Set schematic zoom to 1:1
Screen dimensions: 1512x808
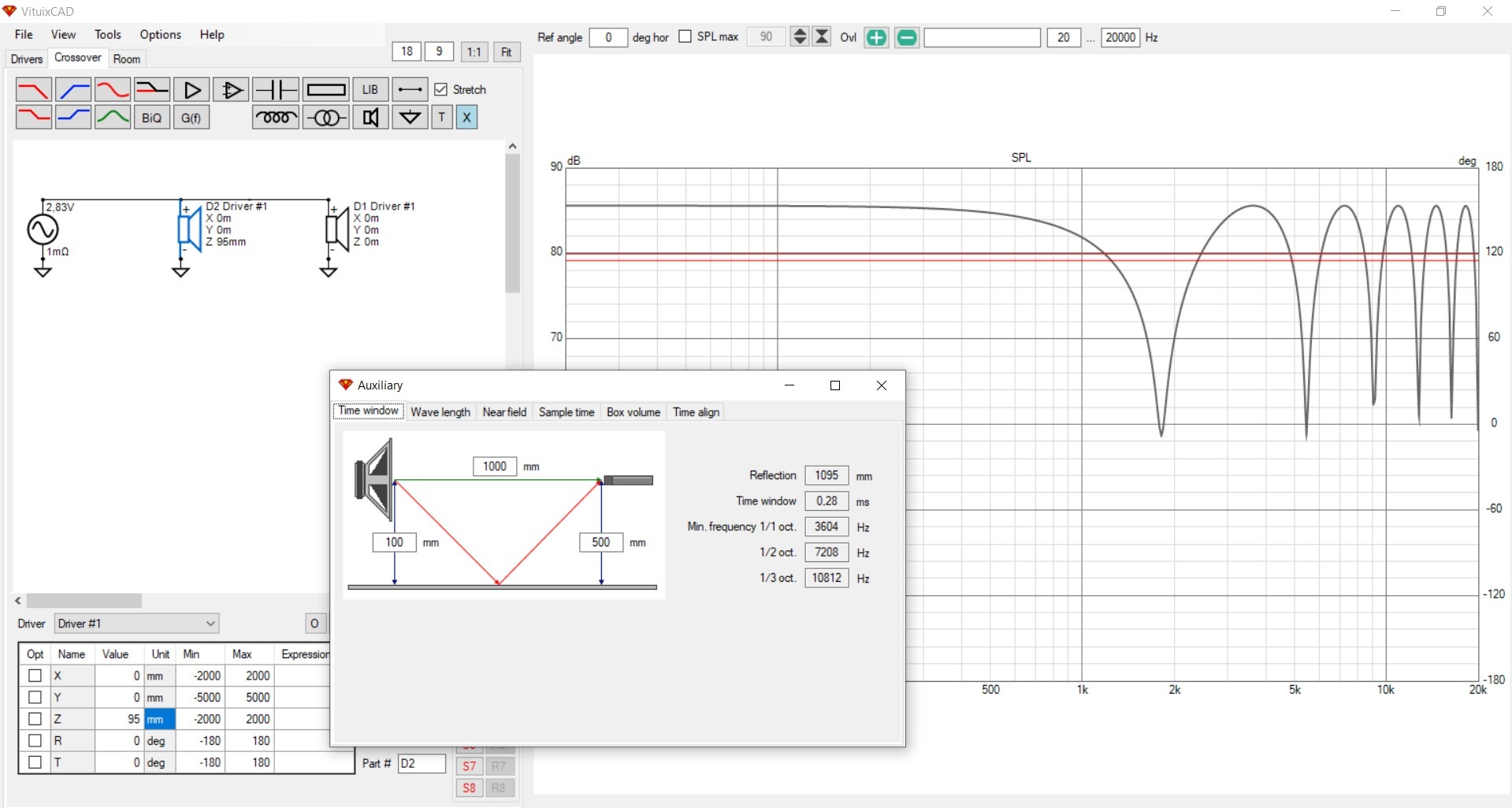click(x=474, y=52)
